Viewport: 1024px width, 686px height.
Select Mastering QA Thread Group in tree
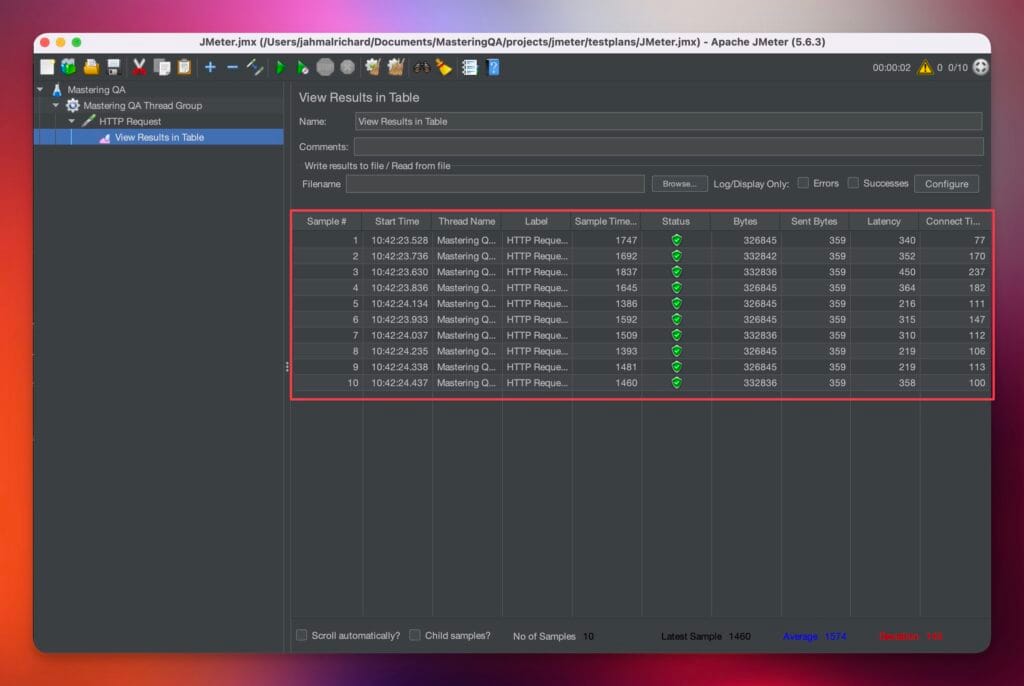[142, 105]
